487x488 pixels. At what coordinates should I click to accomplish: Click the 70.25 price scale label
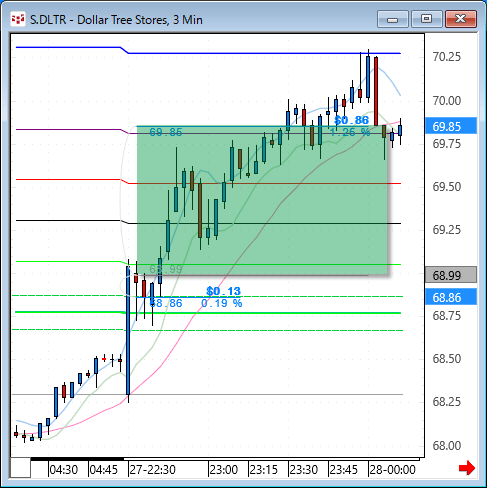point(446,57)
